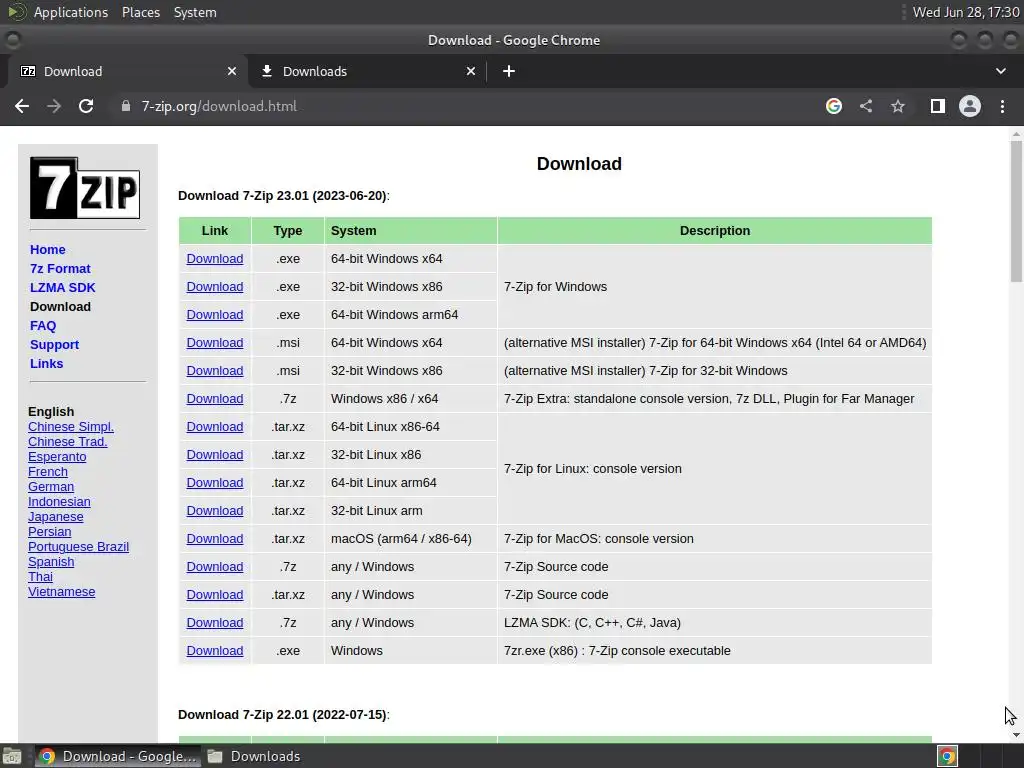Open the Google icon in address bar
Screen dimensions: 1024x768
click(x=834, y=106)
